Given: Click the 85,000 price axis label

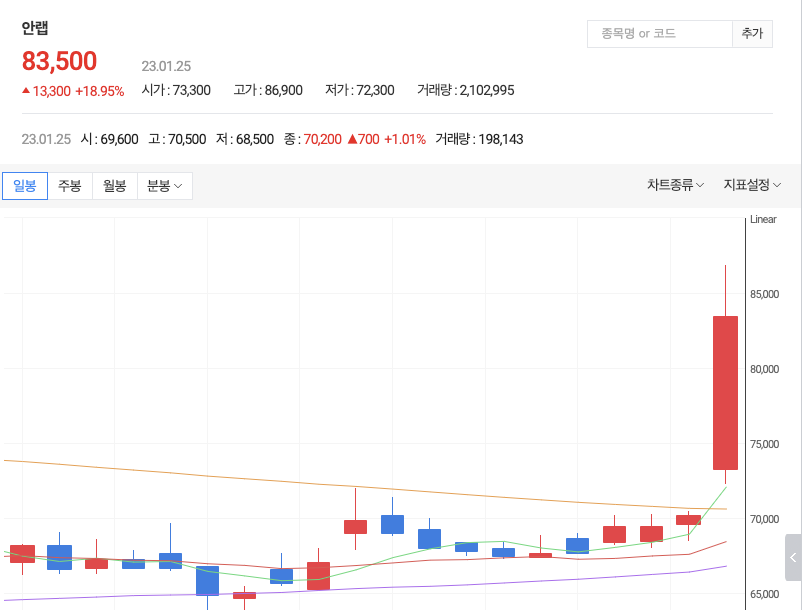Looking at the screenshot, I should pyautogui.click(x=764, y=294).
